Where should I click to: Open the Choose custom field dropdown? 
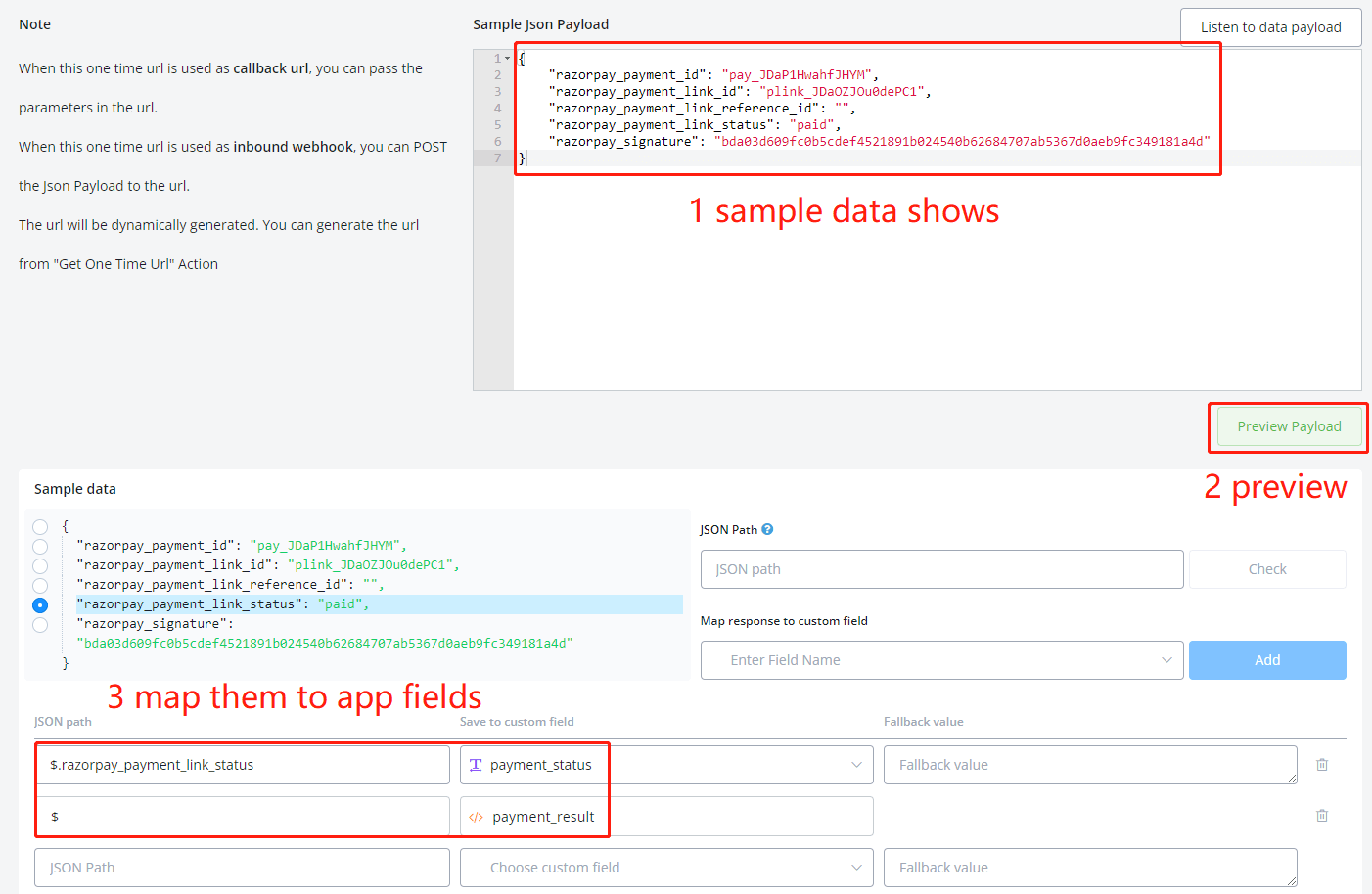tap(665, 868)
